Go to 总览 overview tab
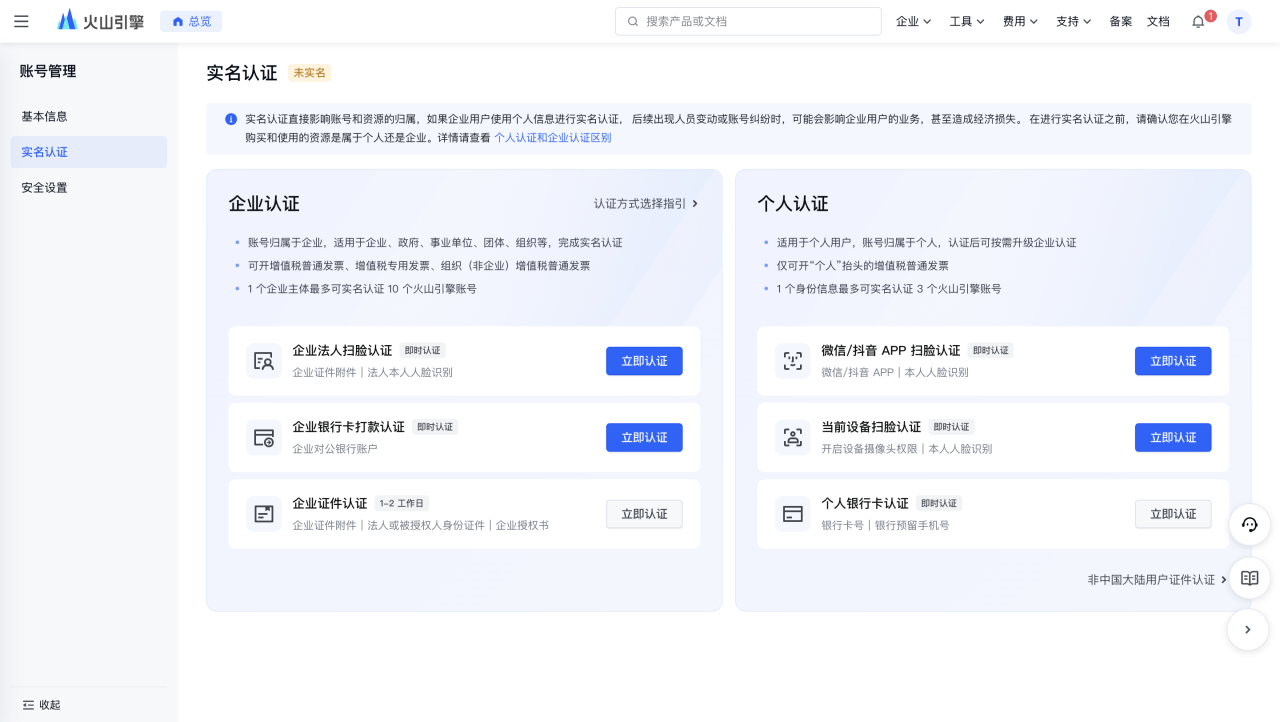The height and width of the screenshot is (722, 1280). click(x=191, y=21)
